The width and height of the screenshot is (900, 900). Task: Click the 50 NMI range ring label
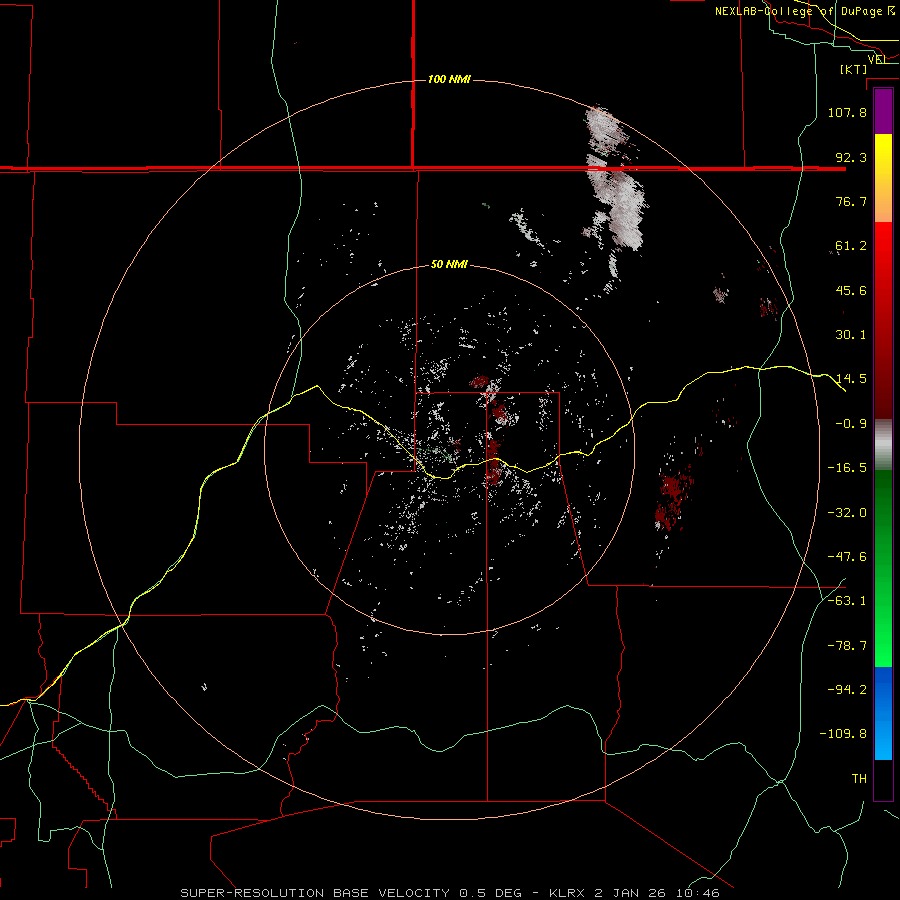449,265
